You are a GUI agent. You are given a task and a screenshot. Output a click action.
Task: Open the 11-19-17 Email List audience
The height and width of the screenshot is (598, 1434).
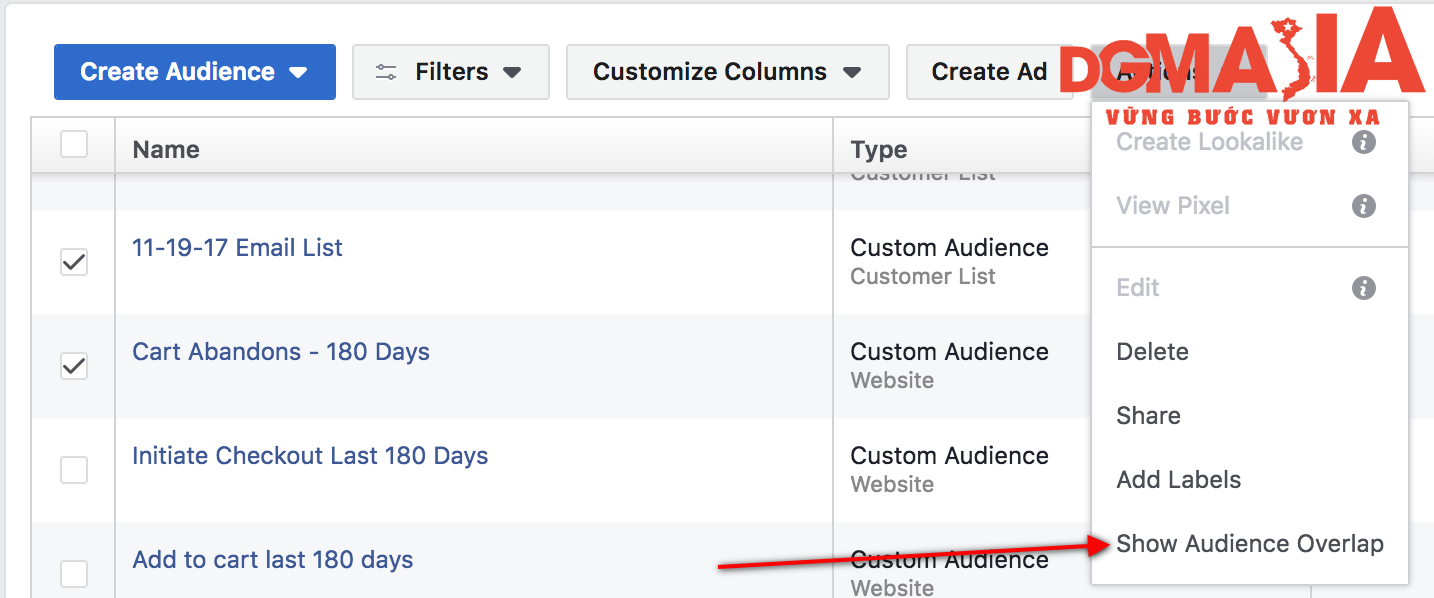(237, 248)
